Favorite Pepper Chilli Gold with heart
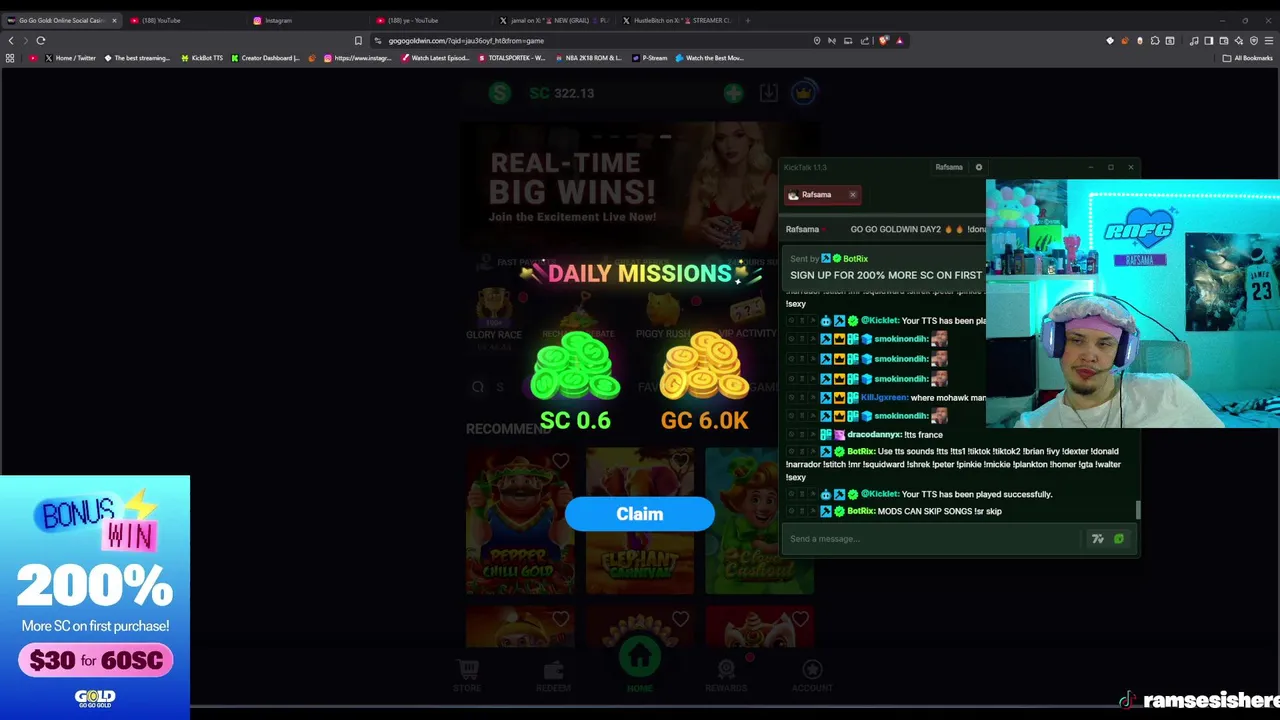1280x720 pixels. [561, 461]
